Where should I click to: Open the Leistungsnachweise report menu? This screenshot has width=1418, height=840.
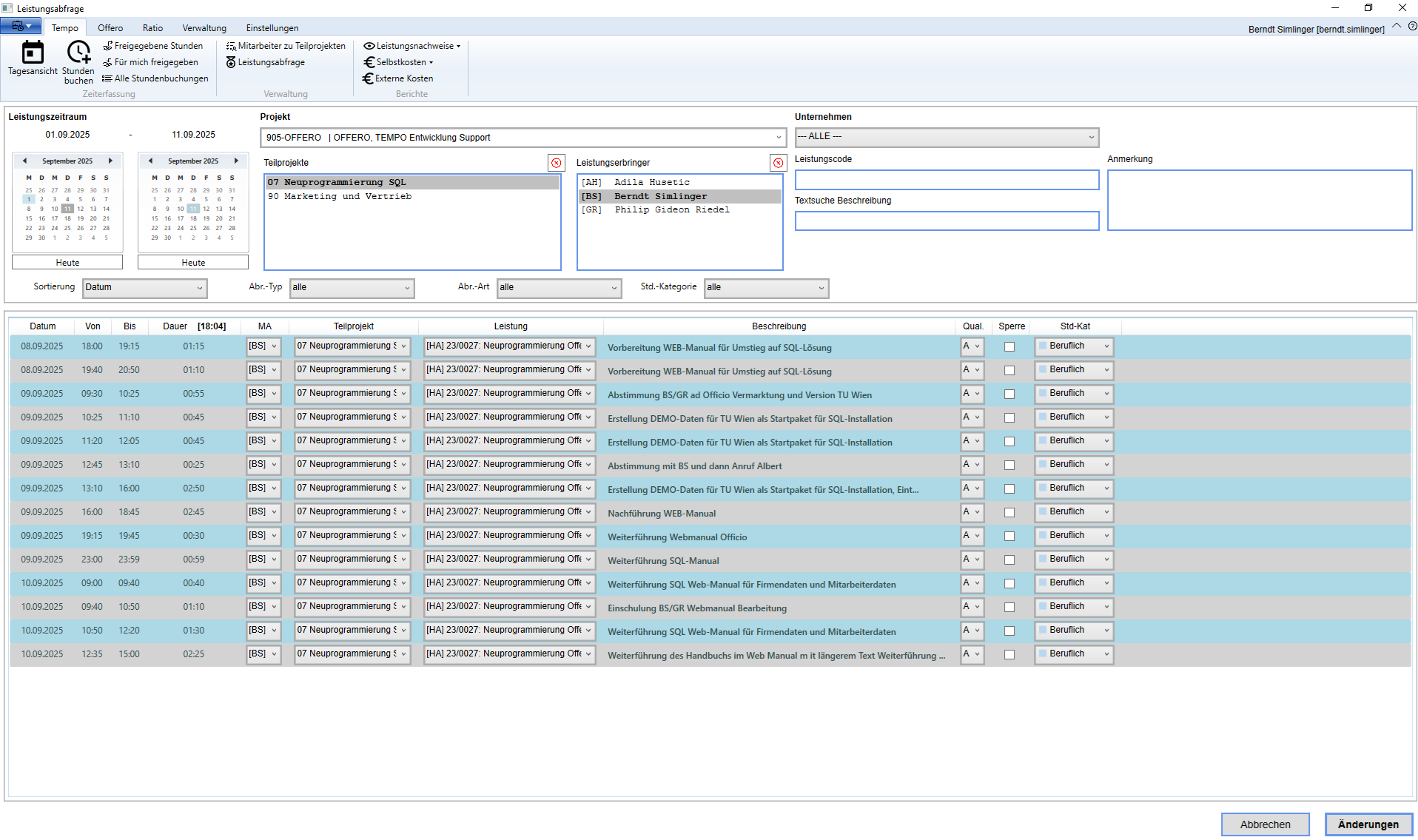pyautogui.click(x=412, y=46)
